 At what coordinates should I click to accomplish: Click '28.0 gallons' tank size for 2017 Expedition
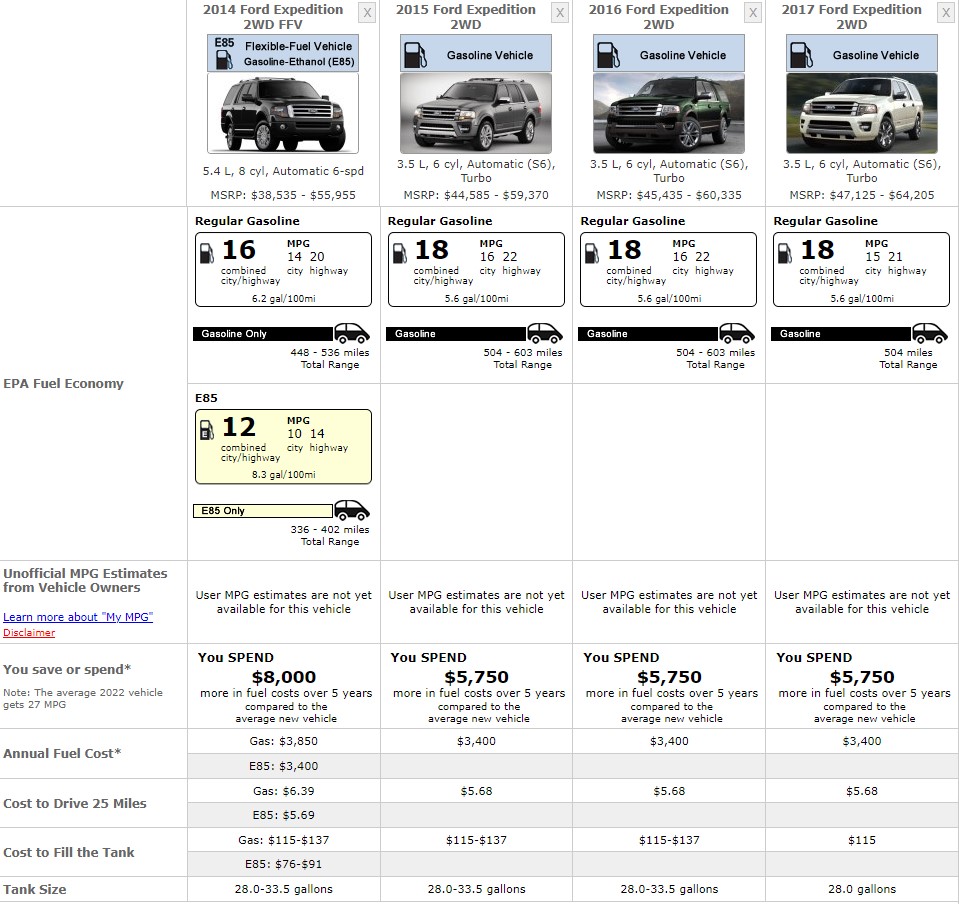862,889
